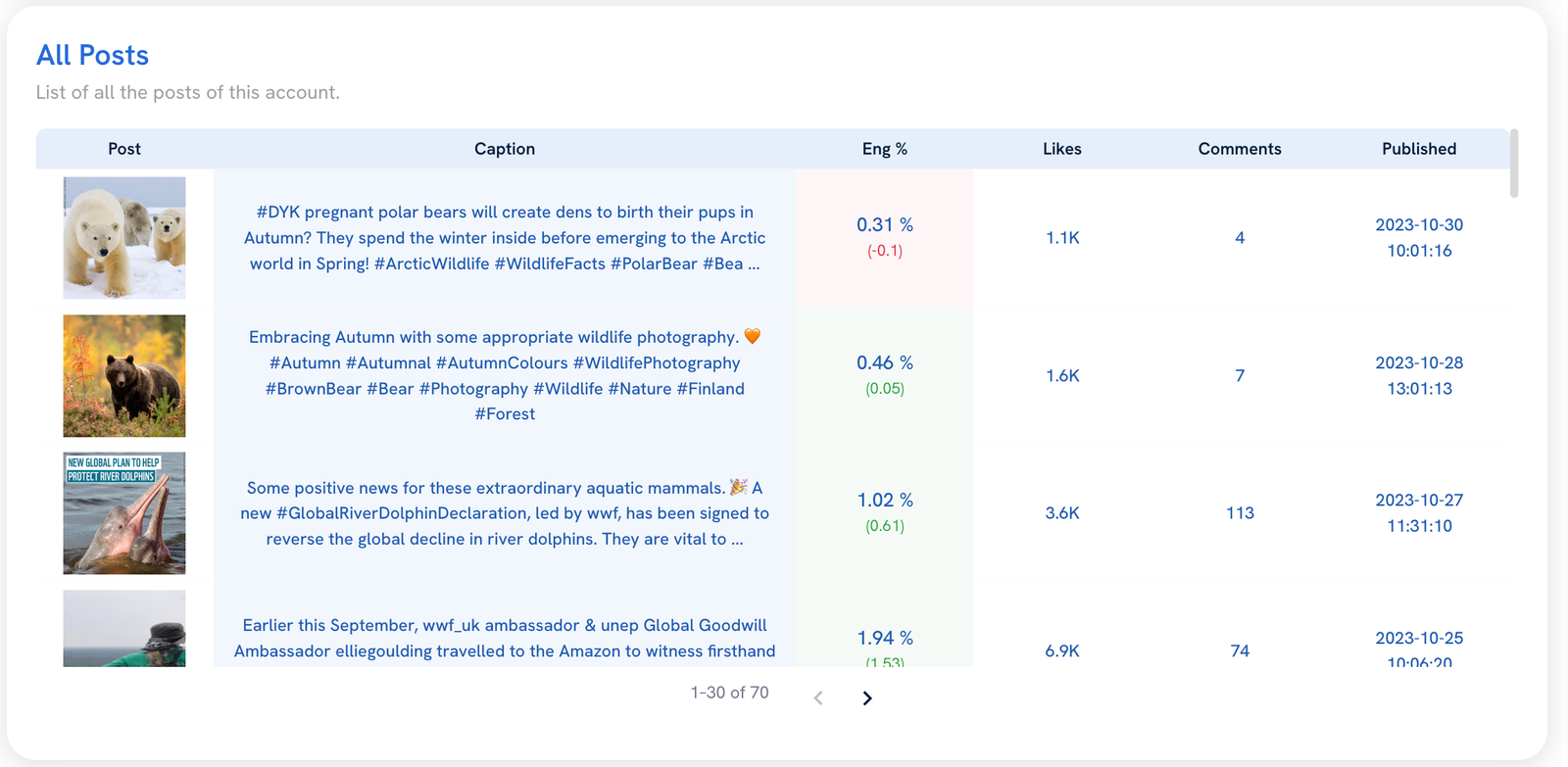Sort by the Eng % column header
The width and height of the screenshot is (1568, 767).
pos(885,149)
